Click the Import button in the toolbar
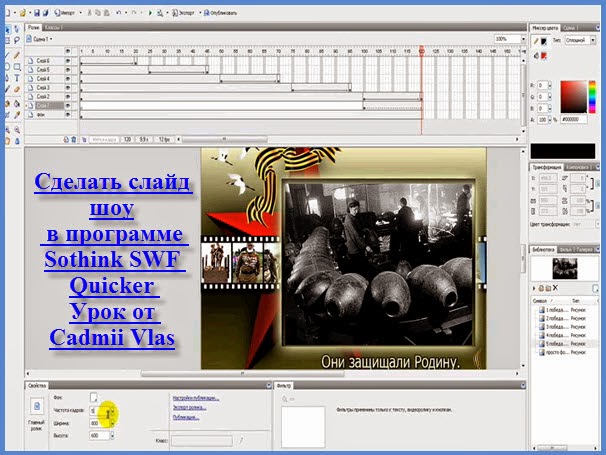Screen dimensions: 606x455 (x=65, y=13)
